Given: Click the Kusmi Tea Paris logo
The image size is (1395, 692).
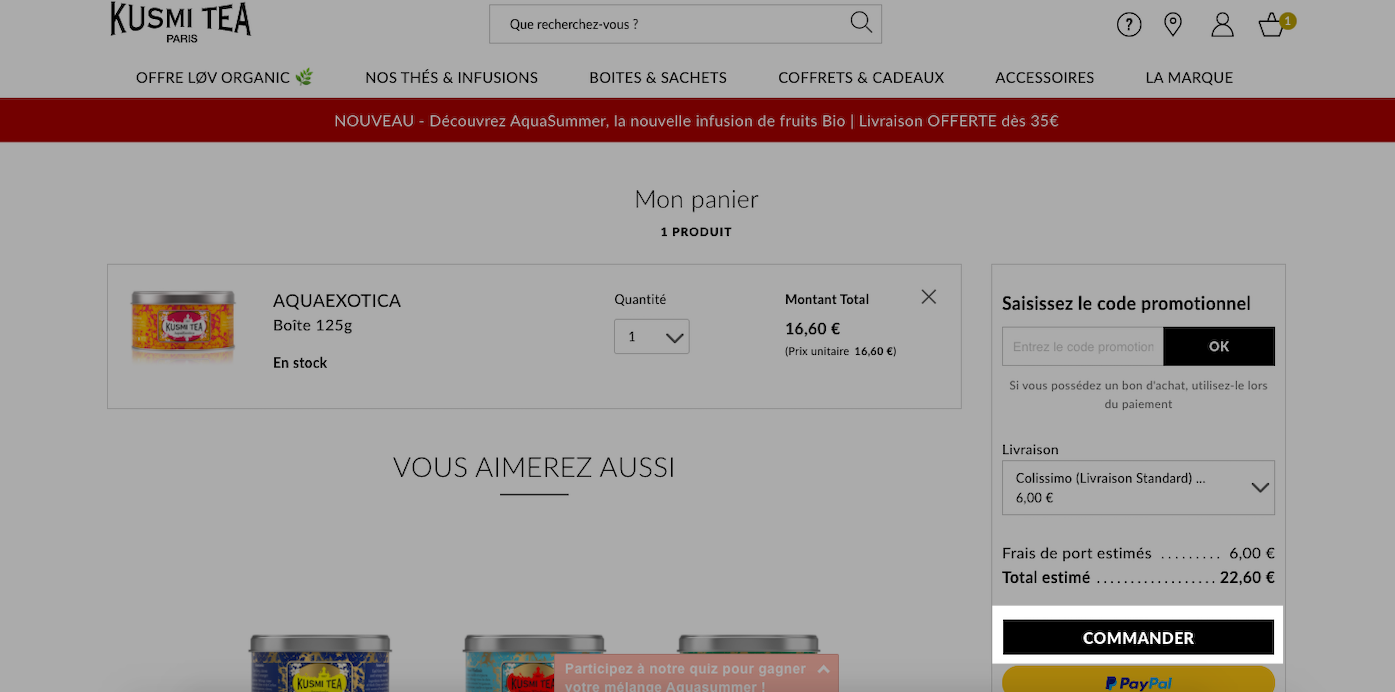Looking at the screenshot, I should [180, 22].
